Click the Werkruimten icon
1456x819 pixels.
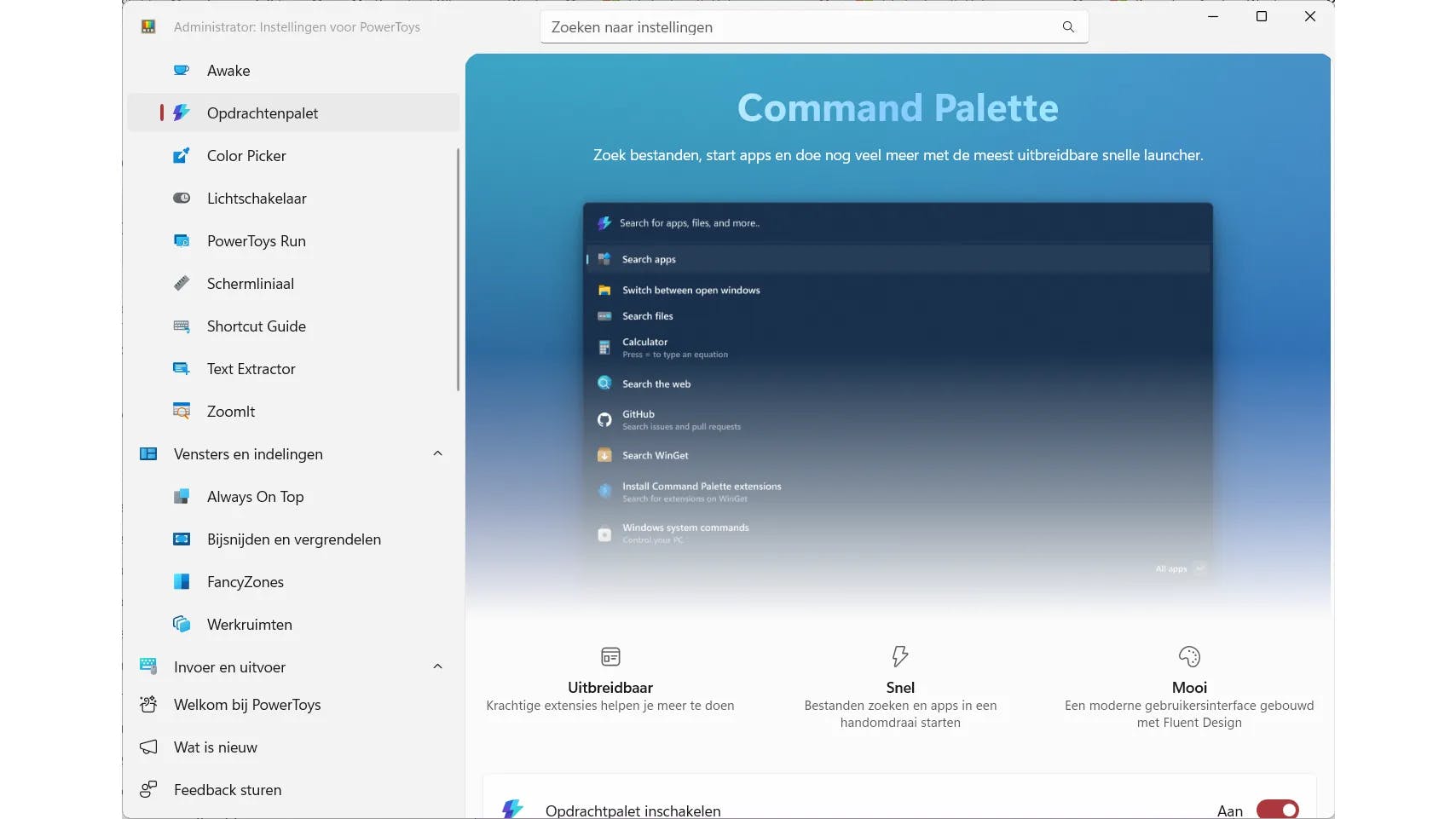pos(182,625)
